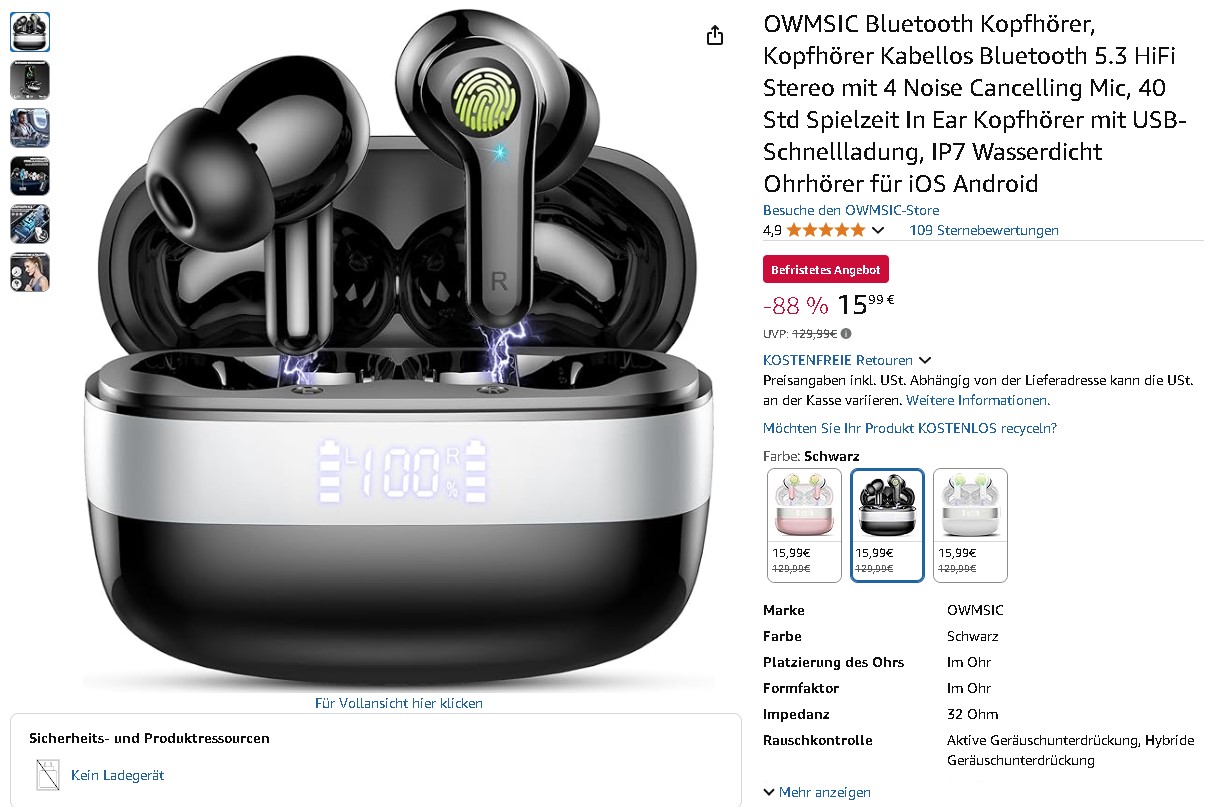Visit the OWMSIC-Store link
This screenshot has width=1209, height=807.
(851, 210)
